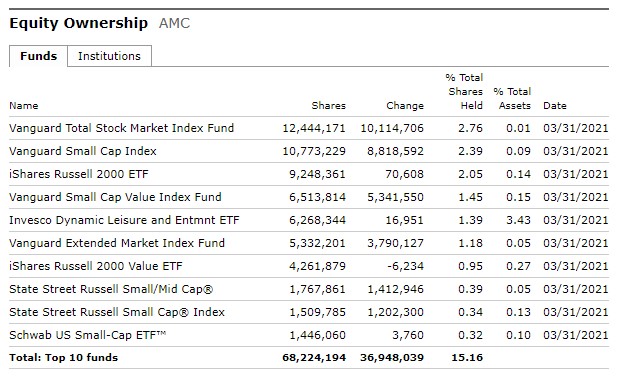The image size is (622, 376).
Task: Open Schwab US Small-Cap ETF entry
Action: 87,335
